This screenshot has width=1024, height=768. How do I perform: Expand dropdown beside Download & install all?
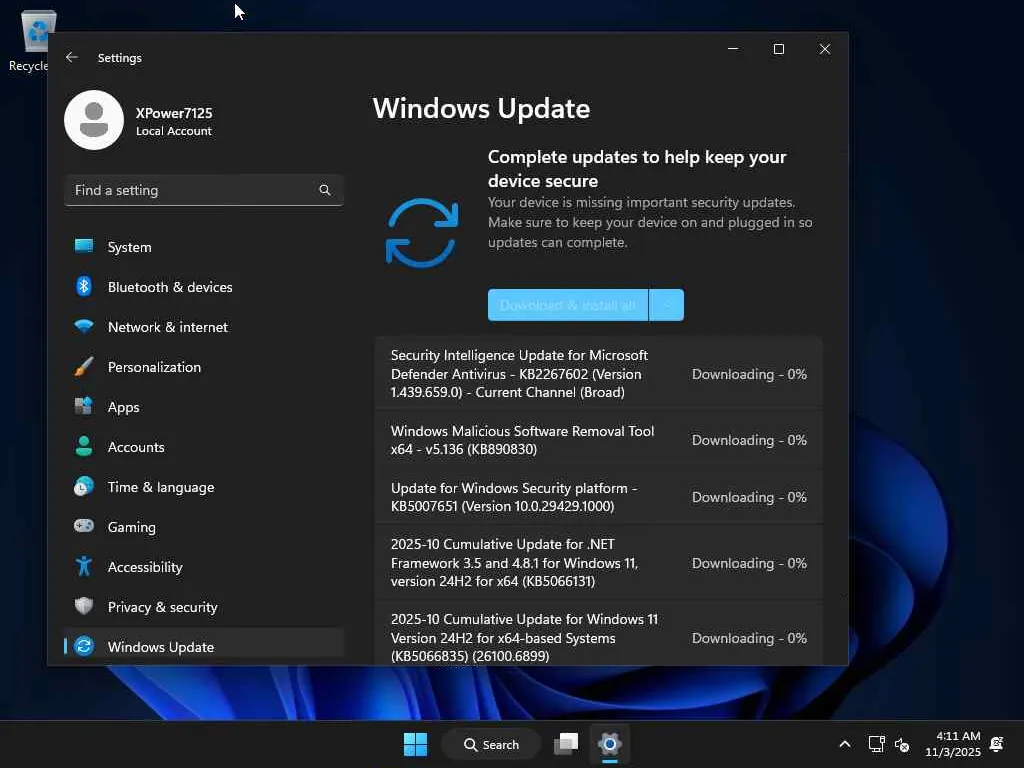click(x=667, y=305)
